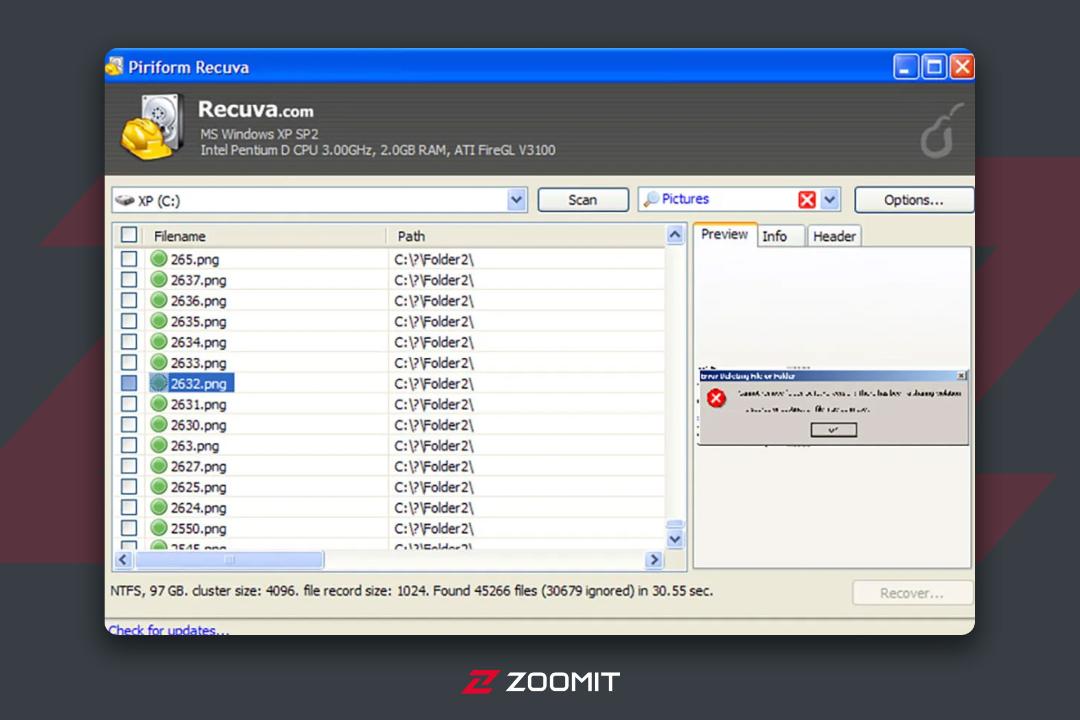
Task: Select the 263.png filename
Action: click(195, 446)
